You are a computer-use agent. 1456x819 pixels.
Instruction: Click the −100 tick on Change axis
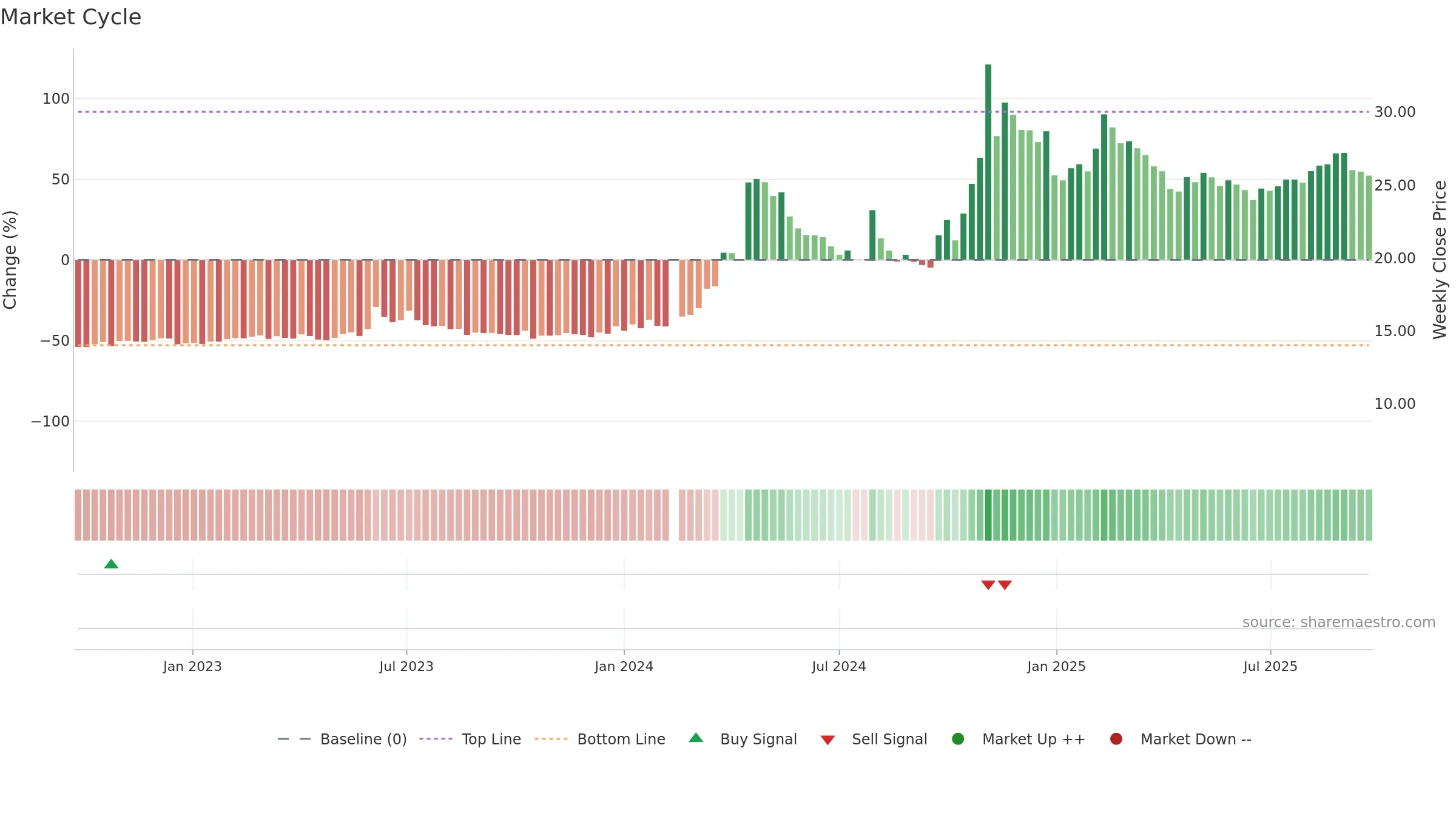point(50,421)
